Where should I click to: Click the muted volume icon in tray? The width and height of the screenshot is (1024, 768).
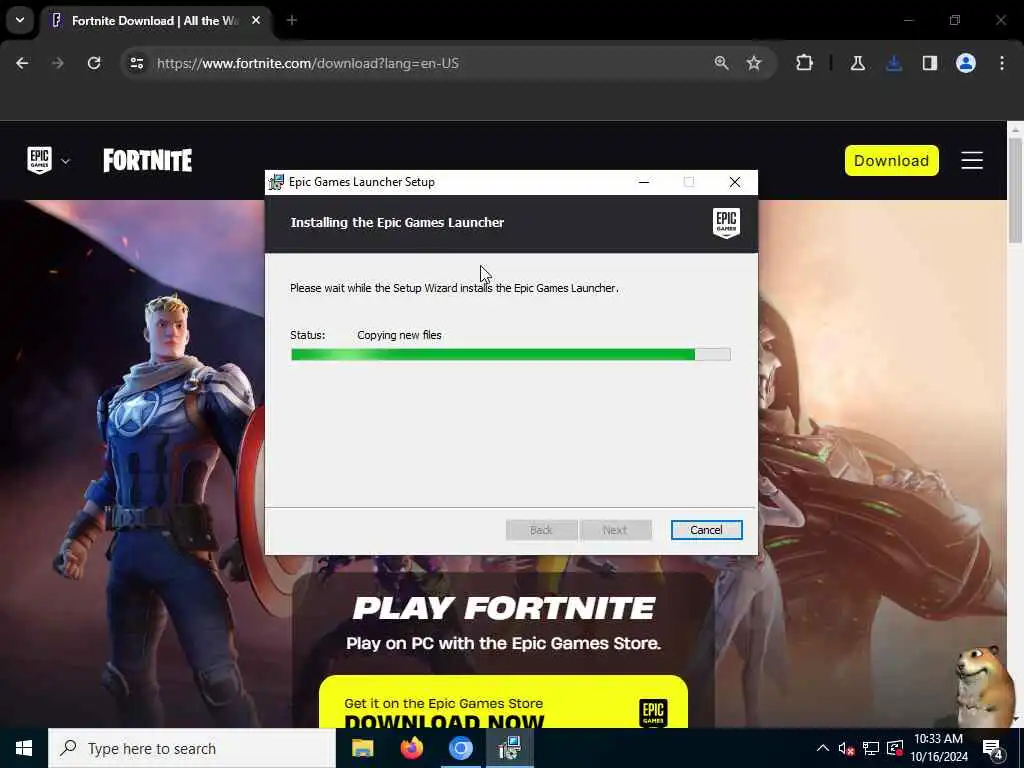coord(846,748)
